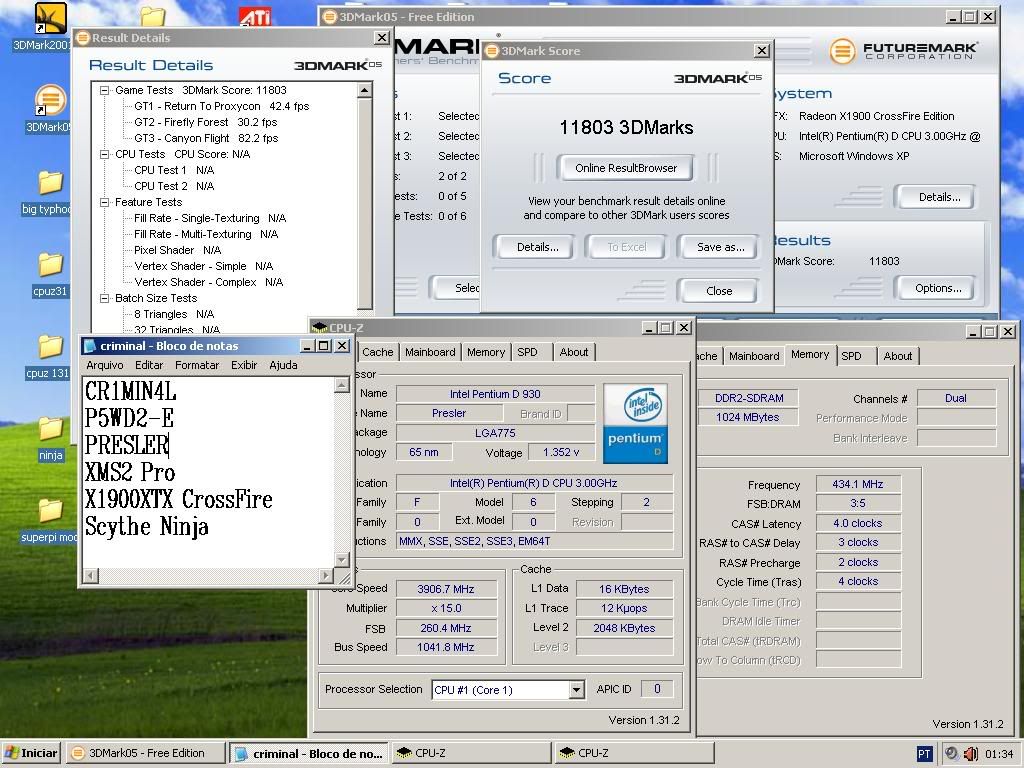Click the Result Details title bar icon
Viewport: 1024px width, 768px height.
coord(82,38)
